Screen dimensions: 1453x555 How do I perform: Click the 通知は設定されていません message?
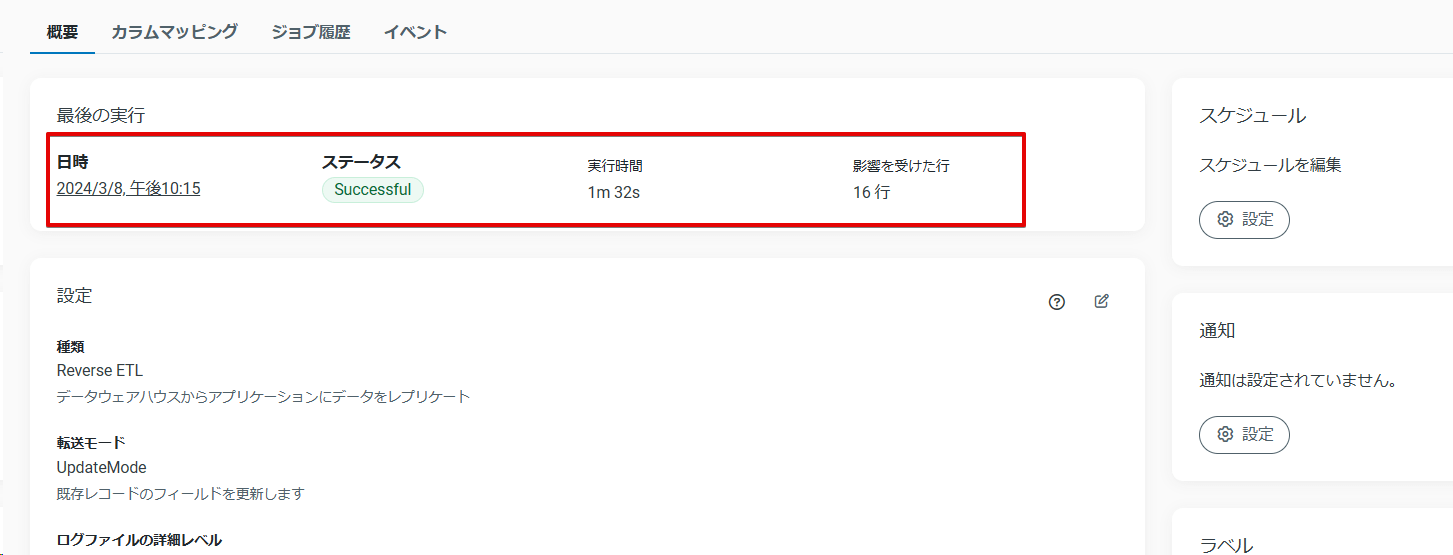pos(1297,380)
